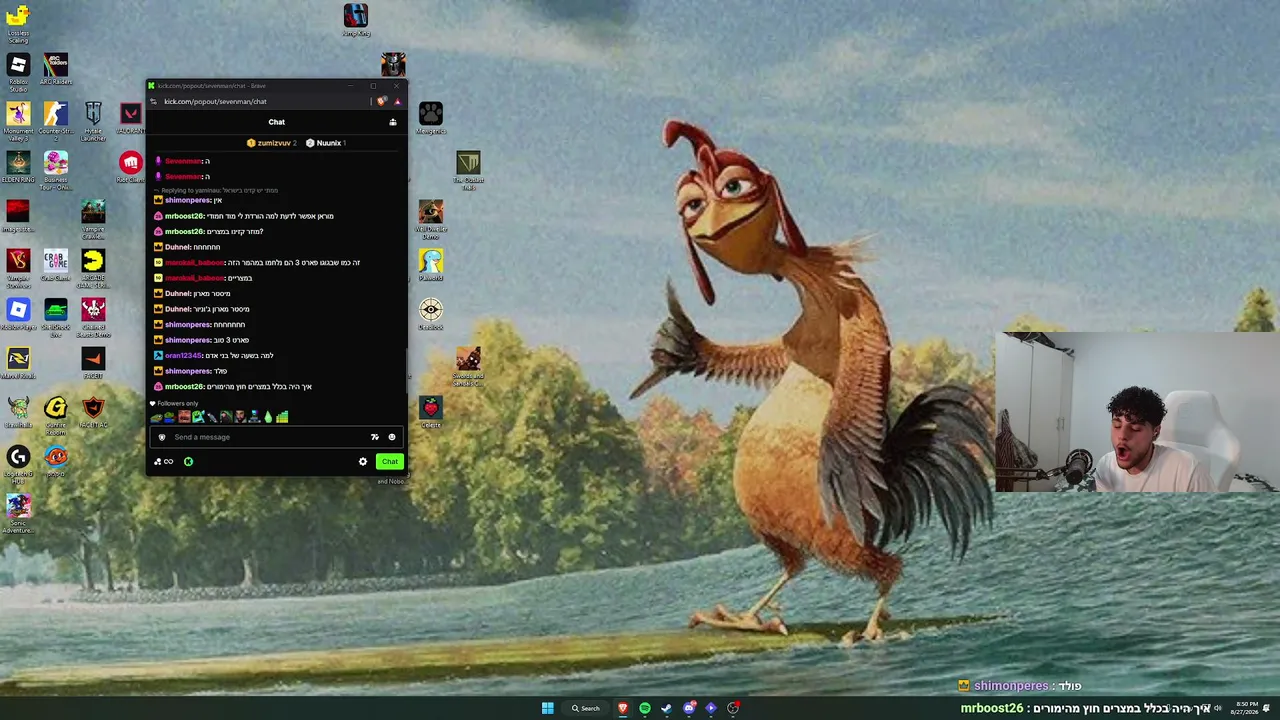The image size is (1280, 720).
Task: Open the Lossless Scaling desktop shortcut
Action: [x=18, y=24]
